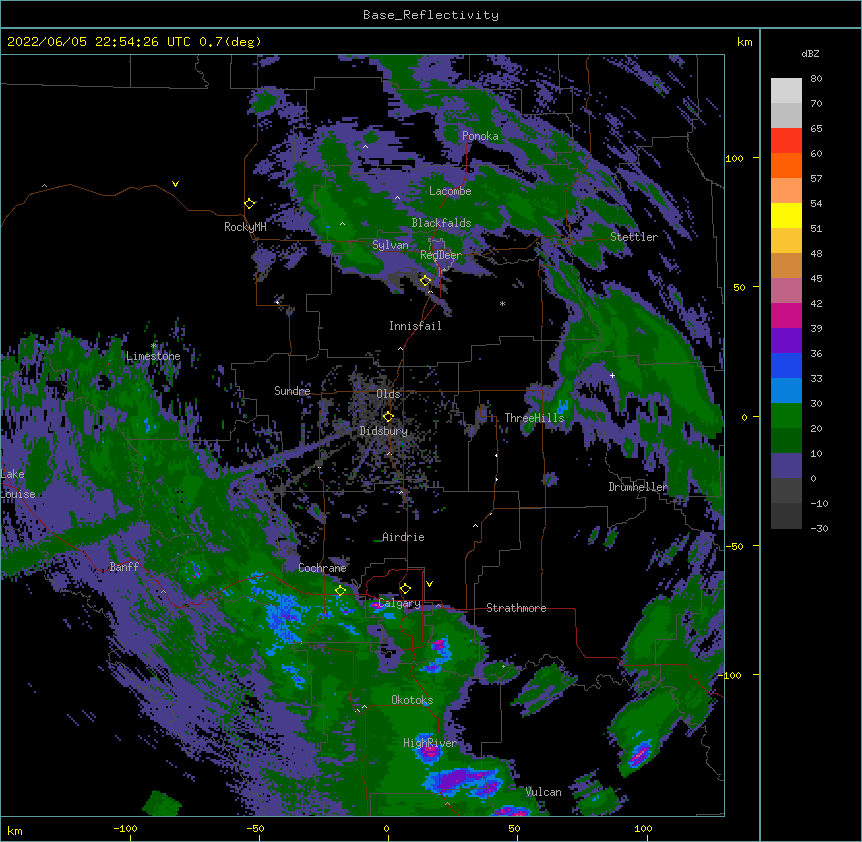This screenshot has height=842, width=862.
Task: Click the Airdrie city label
Action: 403,537
